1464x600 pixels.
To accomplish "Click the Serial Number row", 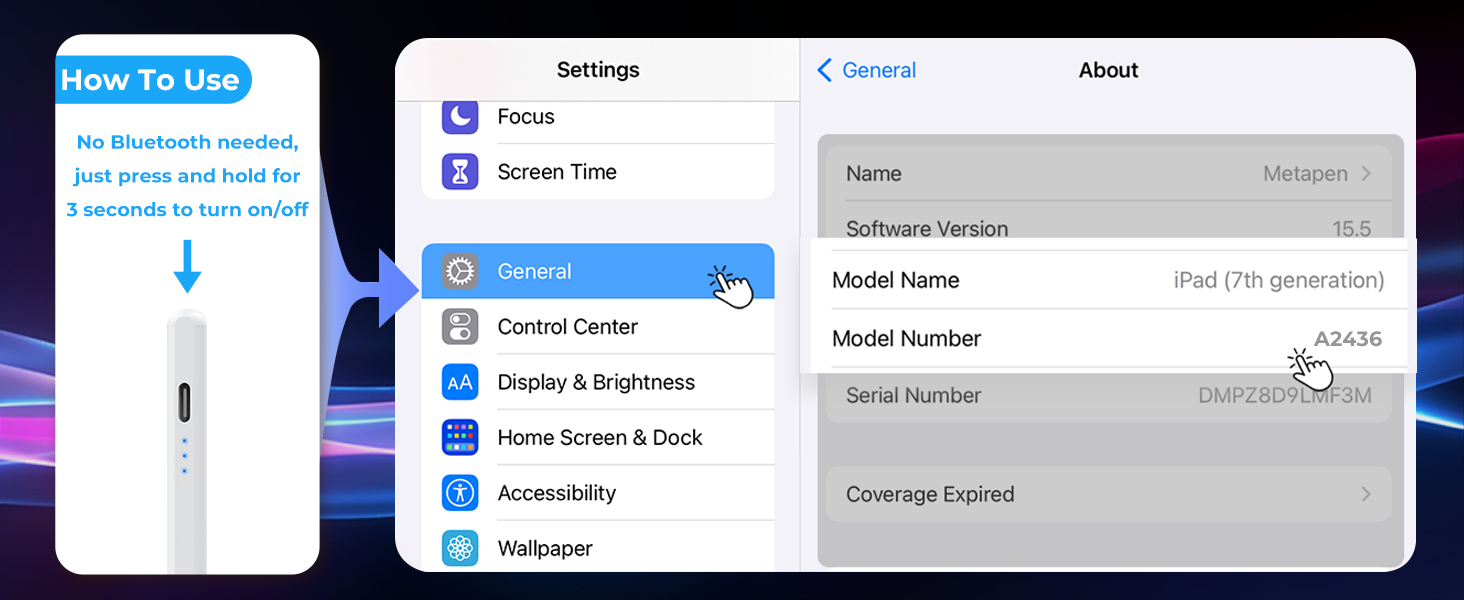I will tap(1109, 396).
